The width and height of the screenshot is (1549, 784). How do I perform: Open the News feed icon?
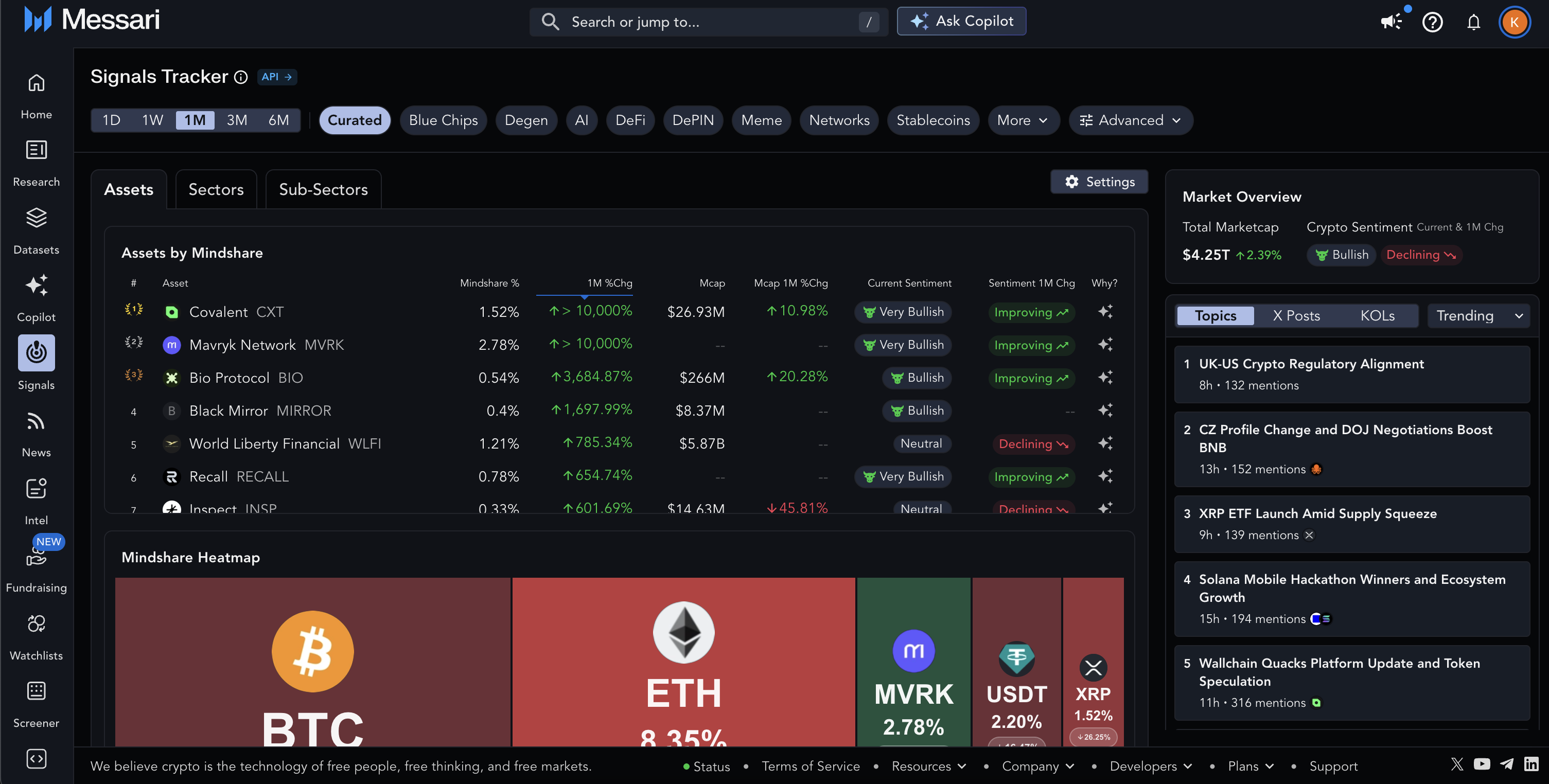pos(36,421)
